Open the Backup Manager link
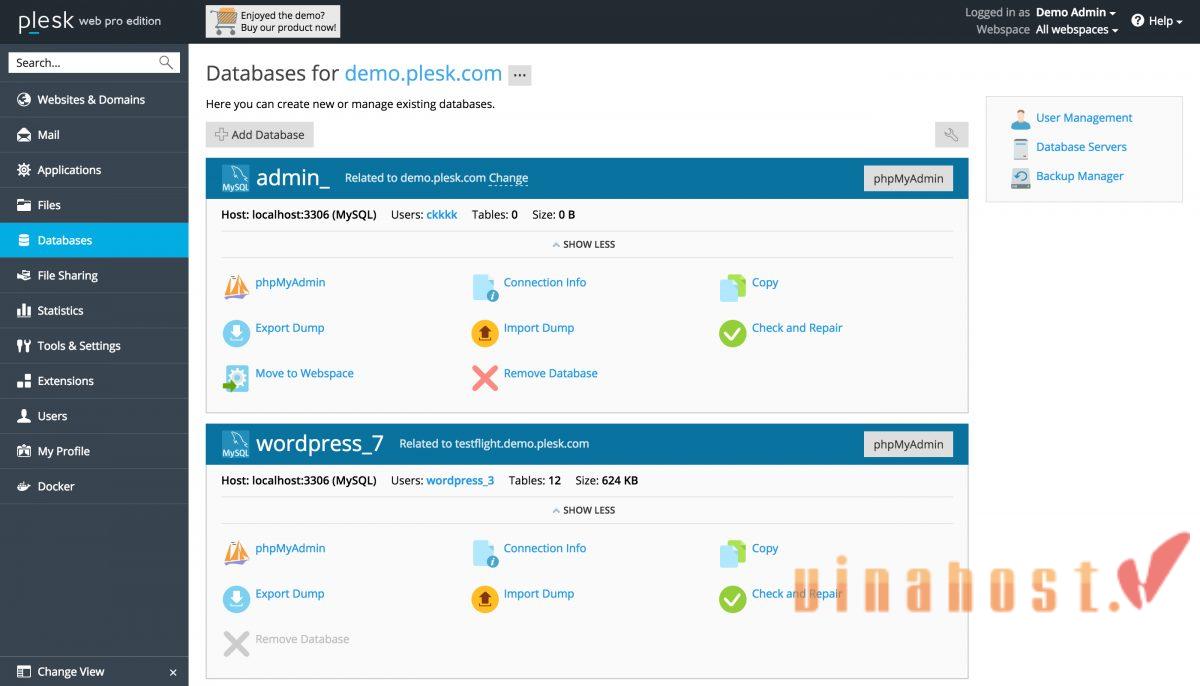 coord(1080,176)
